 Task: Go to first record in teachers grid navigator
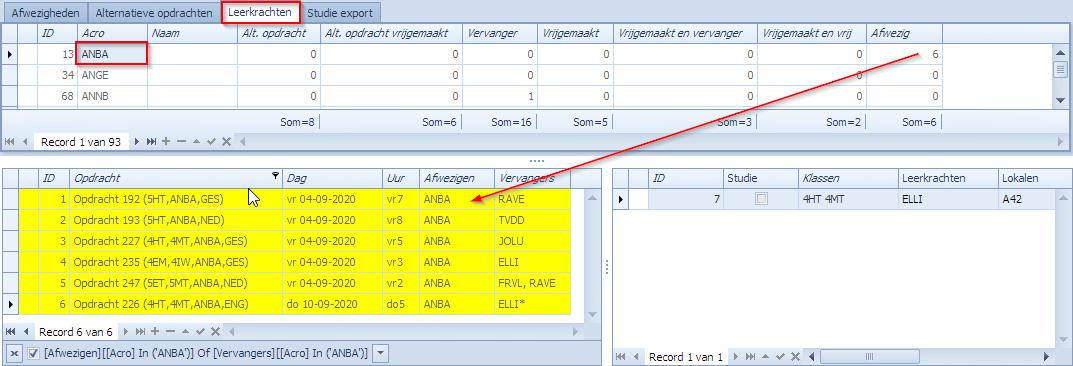point(10,142)
